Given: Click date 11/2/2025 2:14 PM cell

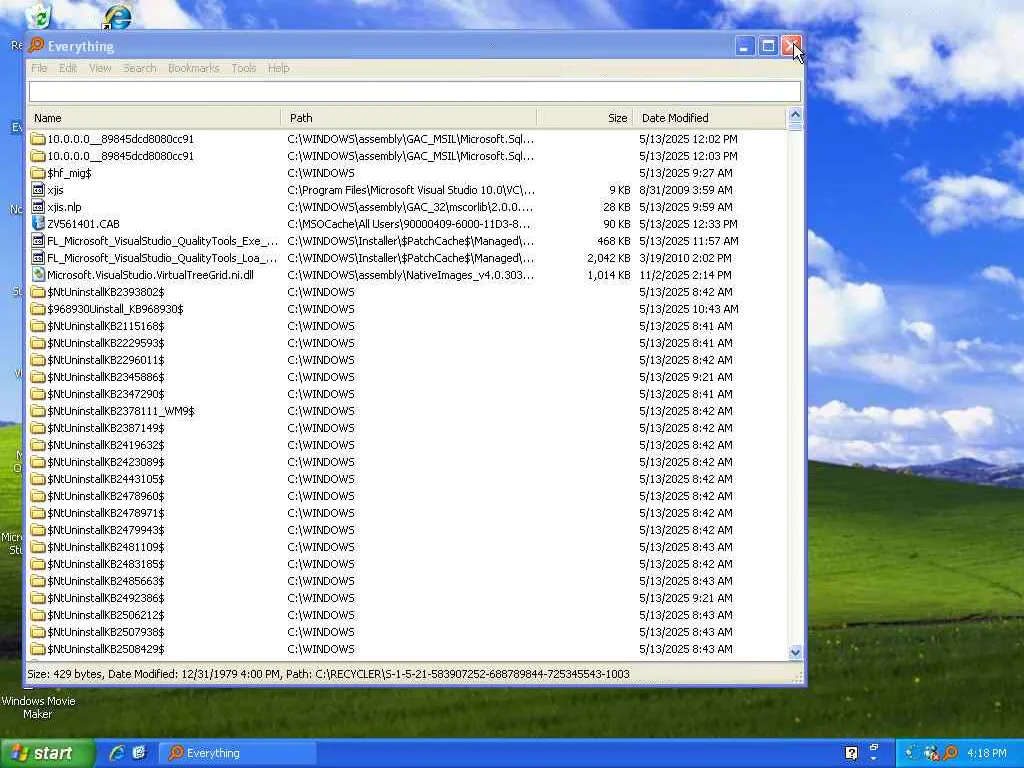Looking at the screenshot, I should (x=685, y=275).
